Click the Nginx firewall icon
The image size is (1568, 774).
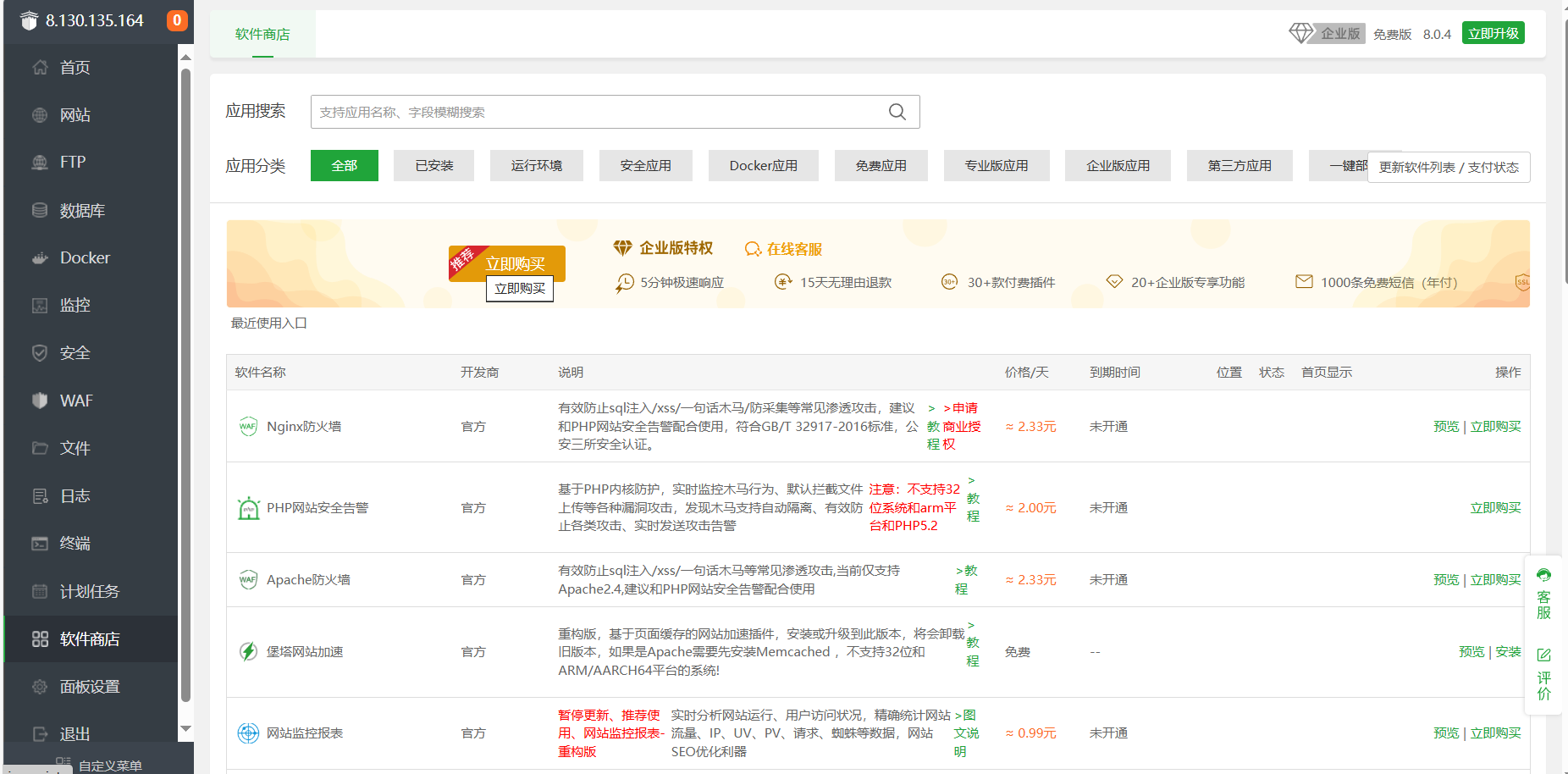tap(248, 426)
